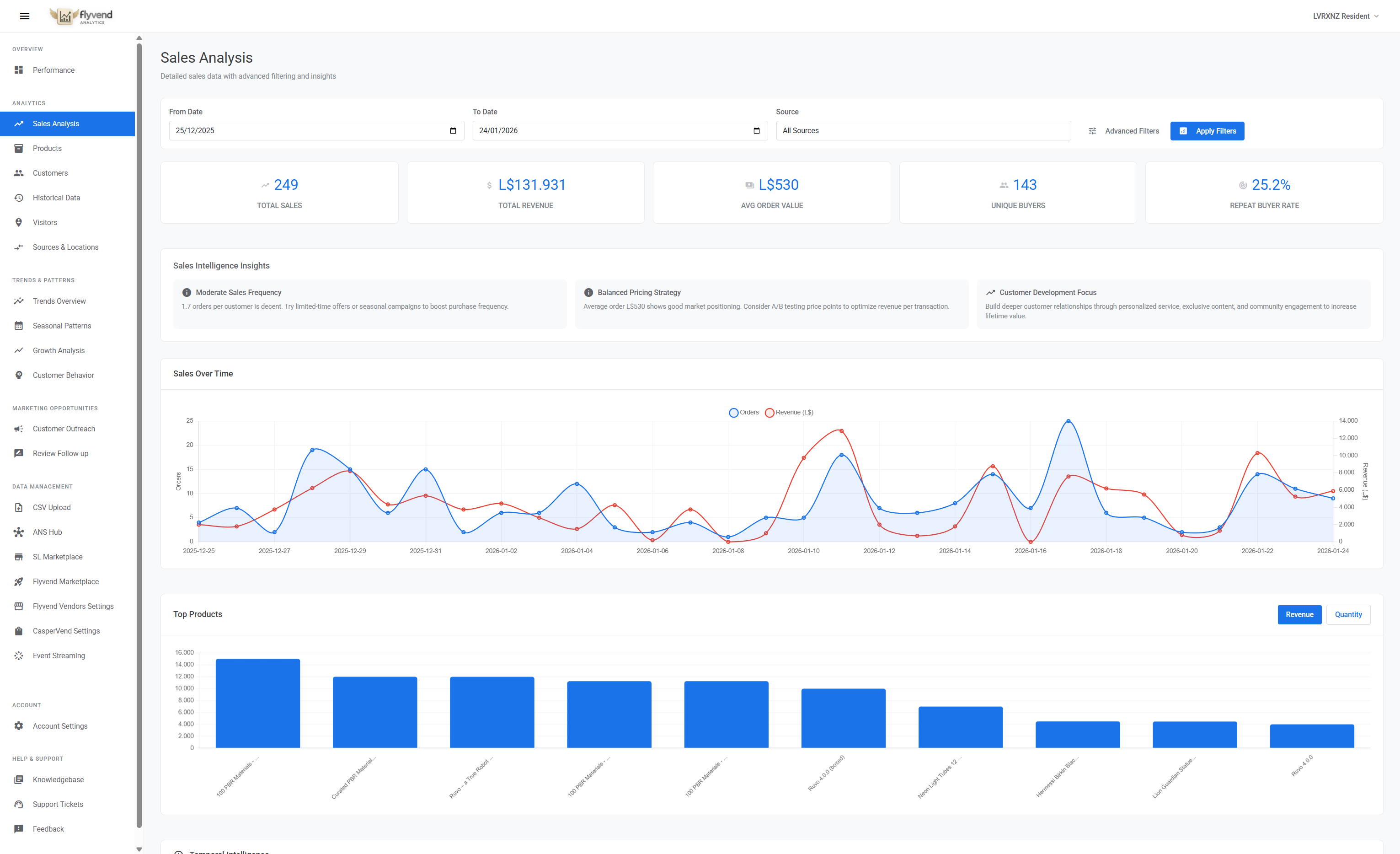Open the Performance overview page
Screen dimensions: 1400x854
(x=53, y=70)
